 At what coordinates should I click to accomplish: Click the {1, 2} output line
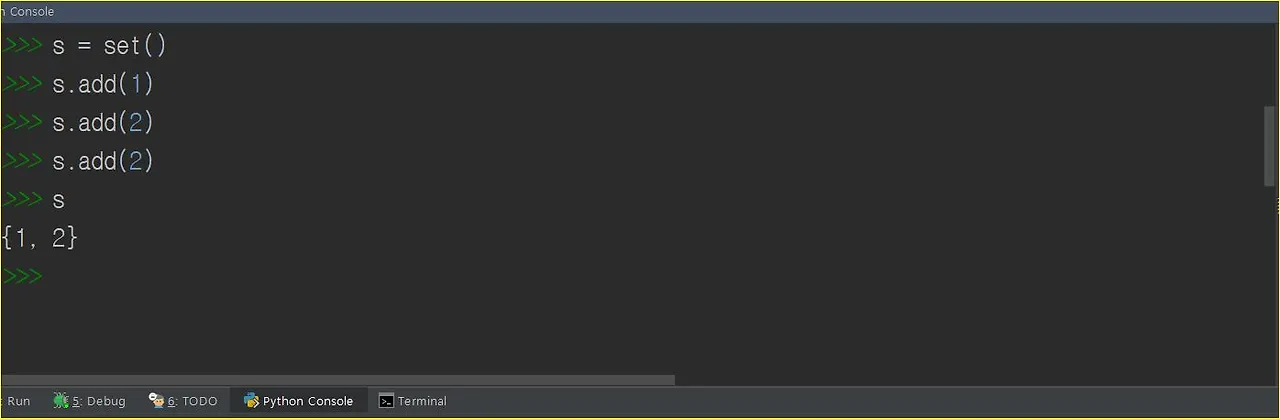pos(40,238)
